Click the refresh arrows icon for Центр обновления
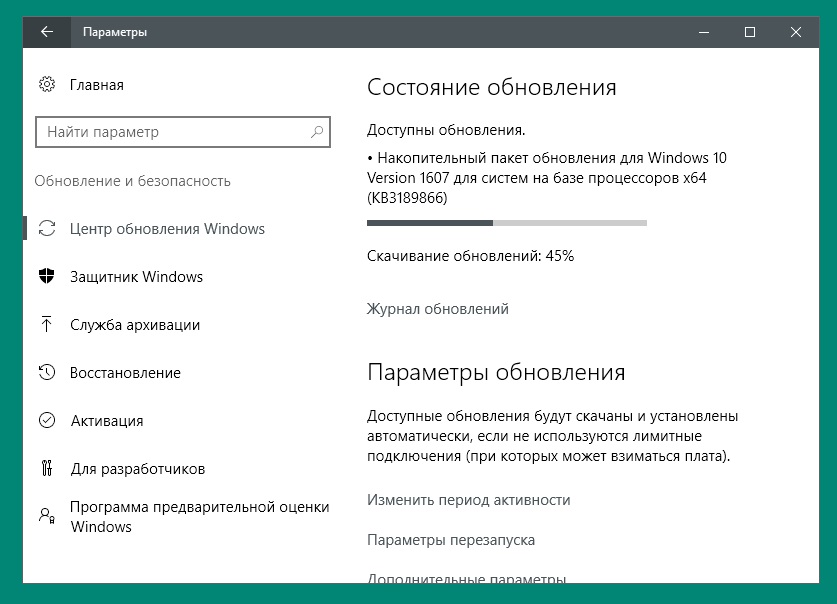The height and width of the screenshot is (604, 837). (47, 228)
